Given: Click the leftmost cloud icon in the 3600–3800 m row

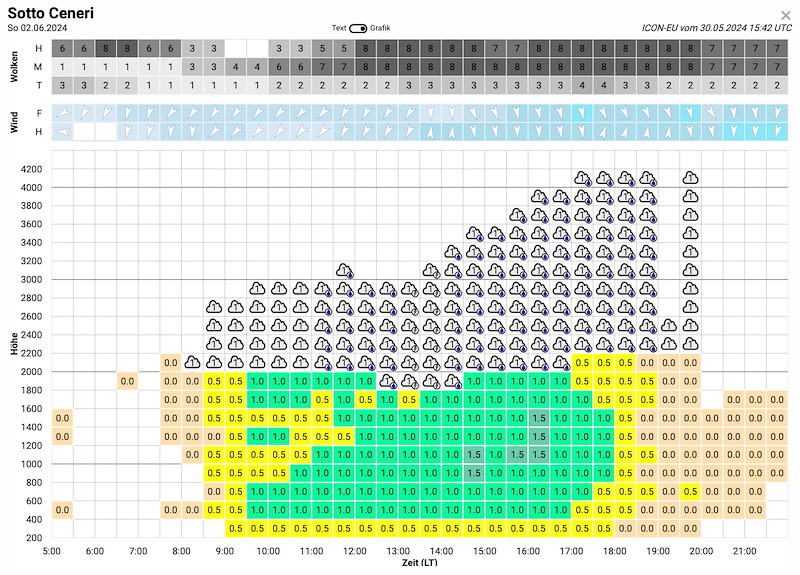Looking at the screenshot, I should pyautogui.click(x=518, y=215).
